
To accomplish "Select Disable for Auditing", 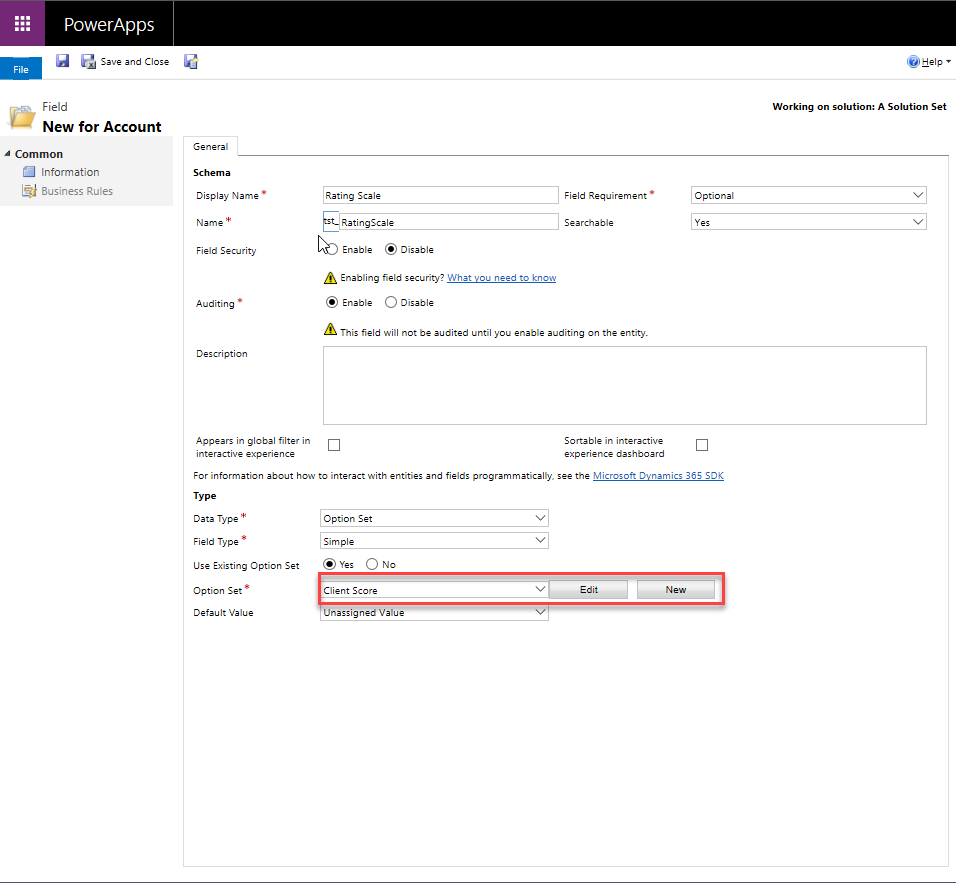I will (x=391, y=302).
